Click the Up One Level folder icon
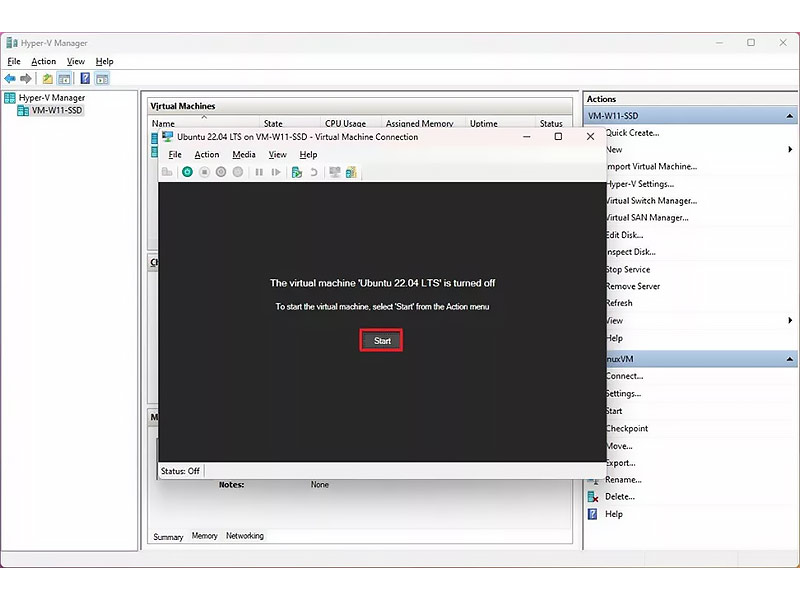This screenshot has height=600, width=800. pos(47,79)
